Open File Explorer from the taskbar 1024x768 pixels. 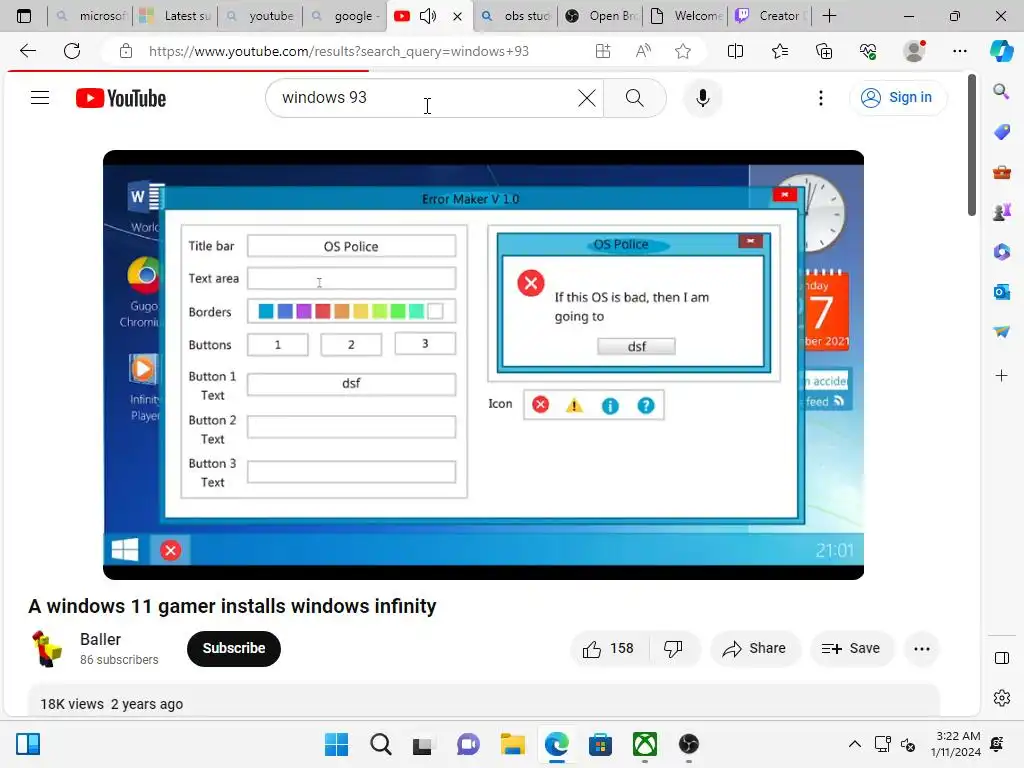coord(513,744)
